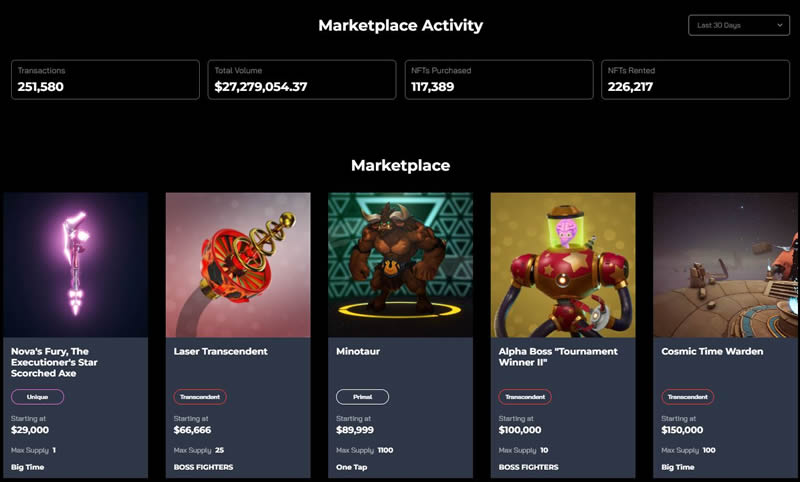Screen dimensions: 800x482
Task: Click the Nova's Fury axe thumbnail
Action: [x=76, y=264]
